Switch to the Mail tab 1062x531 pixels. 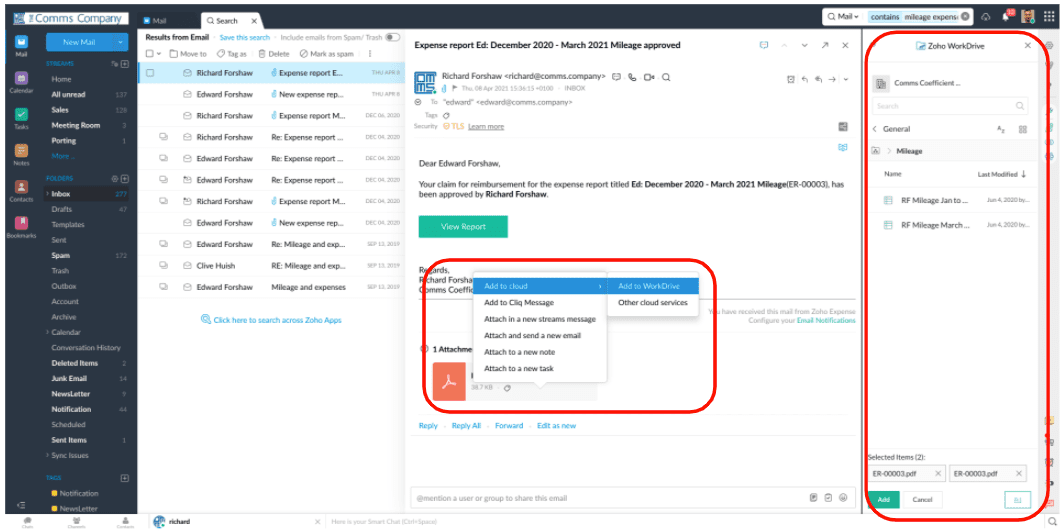pyautogui.click(x=168, y=21)
